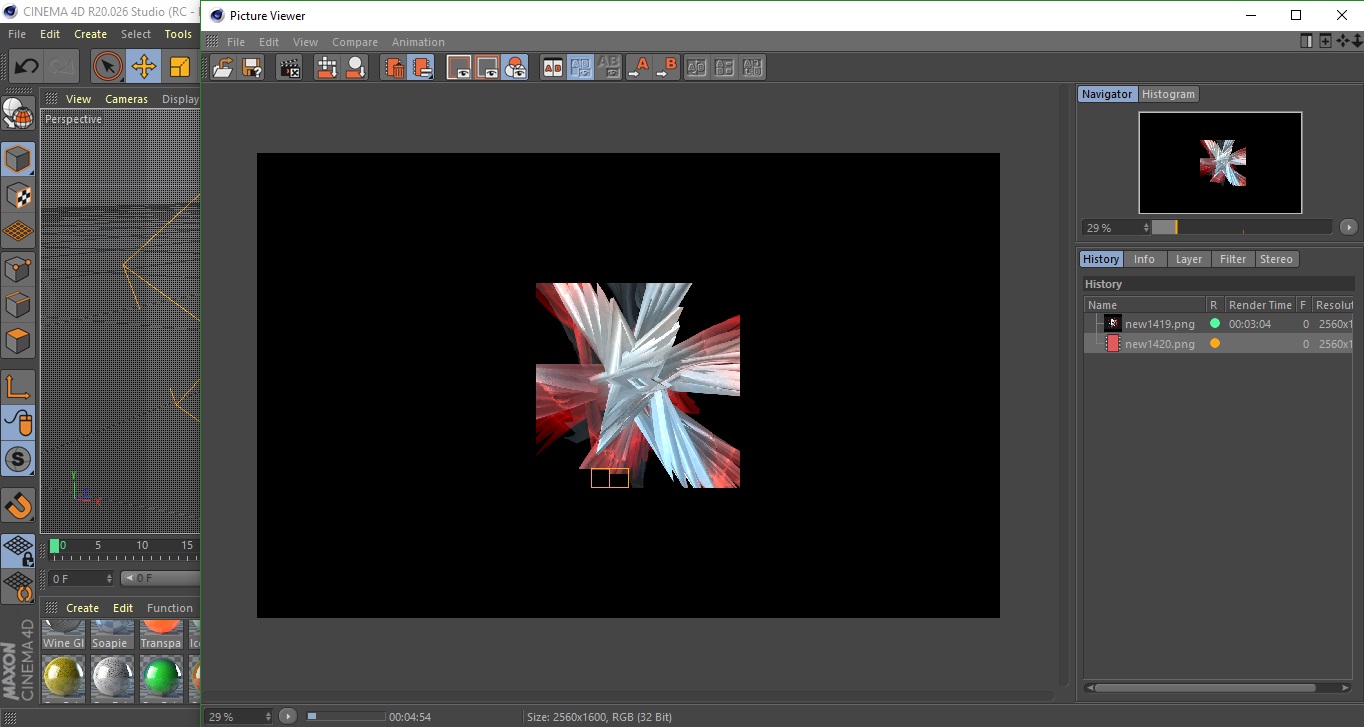Click the bottom zoom percentage stepper arrows
This screenshot has width=1364, height=727.
(267, 716)
